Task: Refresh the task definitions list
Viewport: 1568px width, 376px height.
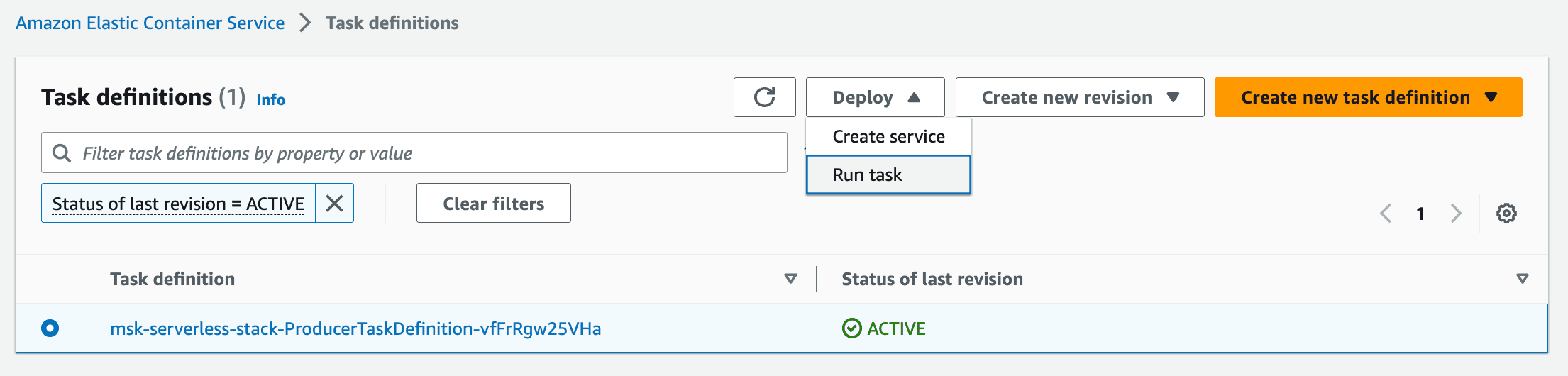Action: coord(764,97)
